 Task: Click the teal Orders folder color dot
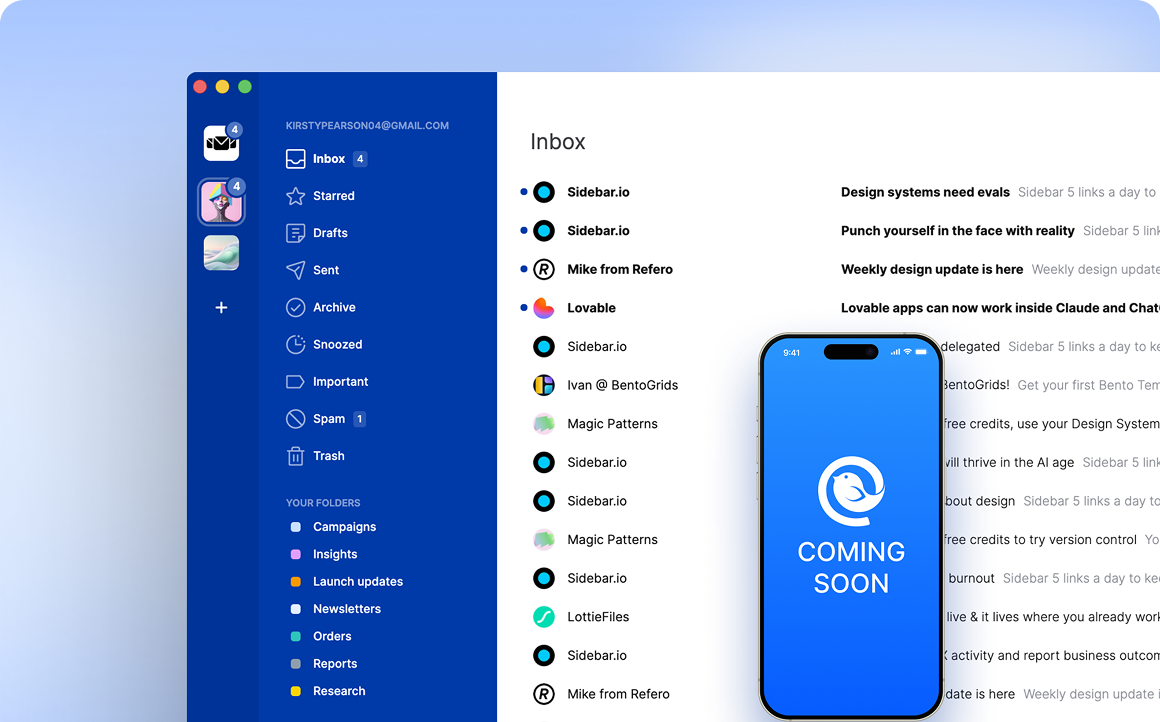296,636
